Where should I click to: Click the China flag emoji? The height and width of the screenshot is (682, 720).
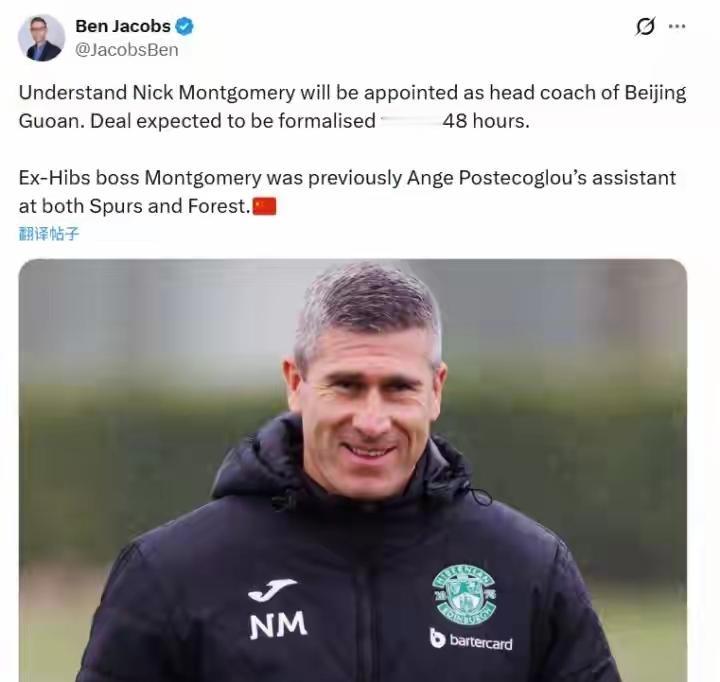265,206
